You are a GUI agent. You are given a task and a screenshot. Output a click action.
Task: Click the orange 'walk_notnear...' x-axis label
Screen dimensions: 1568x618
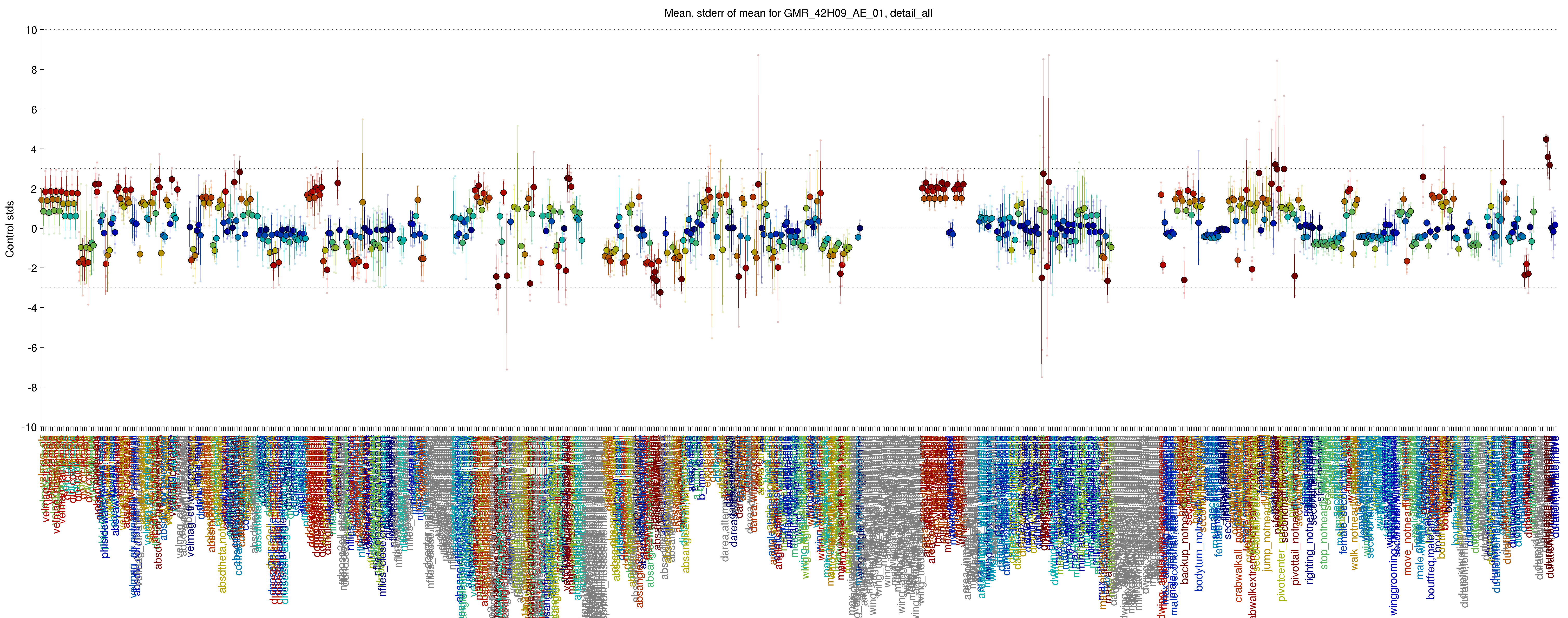click(x=1354, y=538)
